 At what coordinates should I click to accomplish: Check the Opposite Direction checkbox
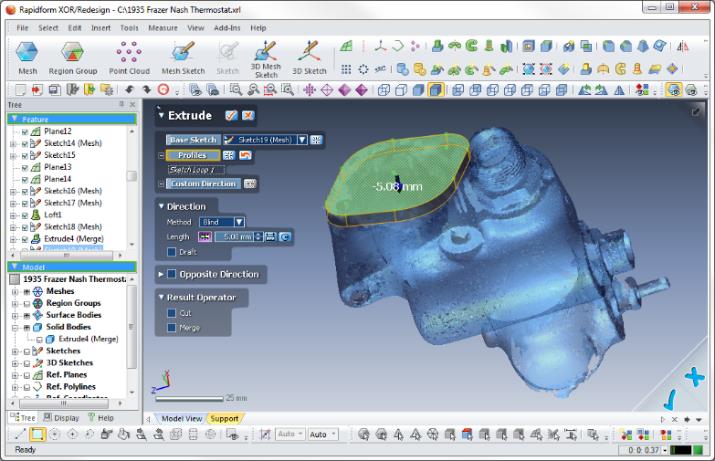click(x=171, y=274)
